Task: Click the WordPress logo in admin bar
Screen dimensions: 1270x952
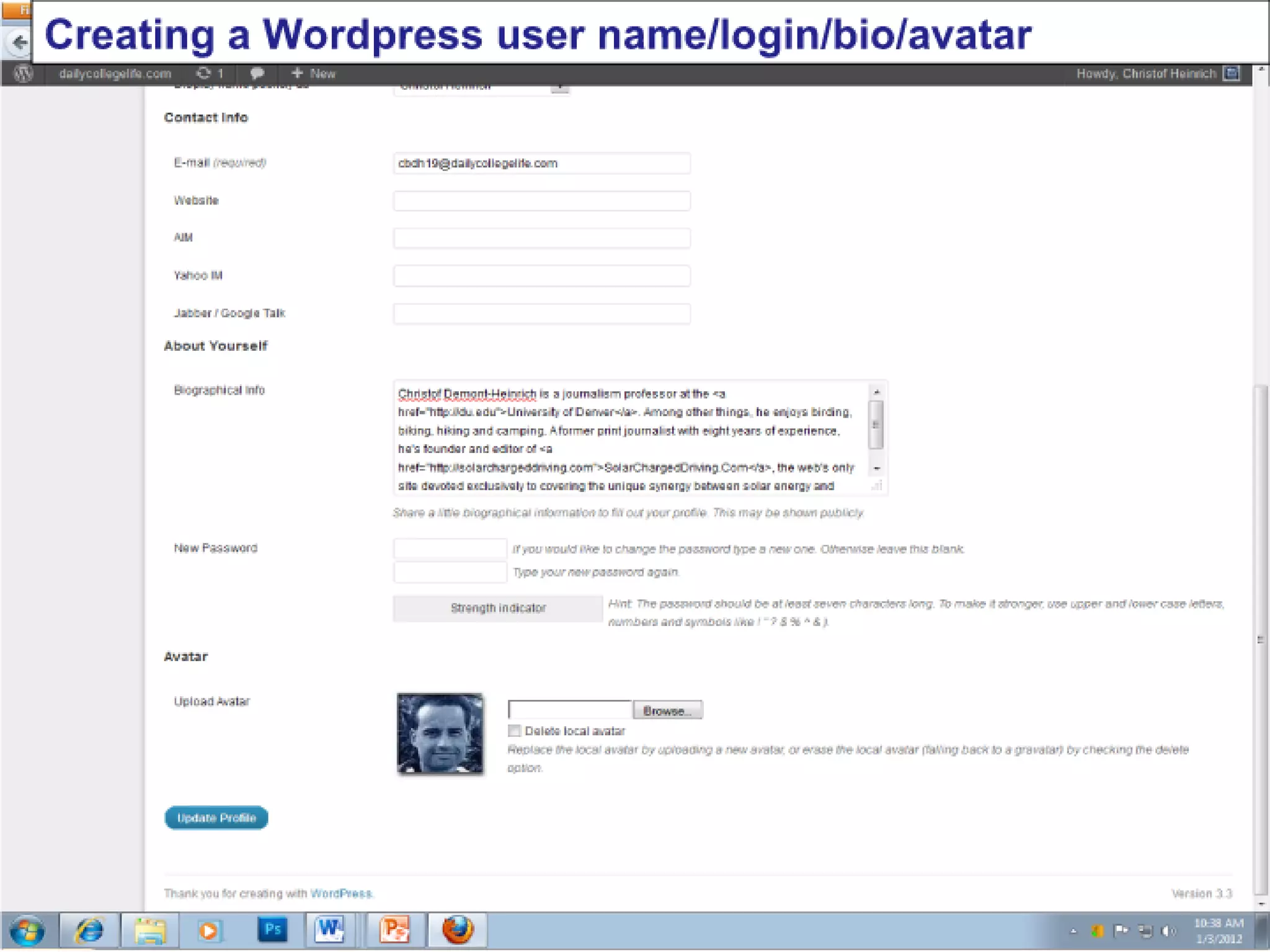Action: (23, 73)
